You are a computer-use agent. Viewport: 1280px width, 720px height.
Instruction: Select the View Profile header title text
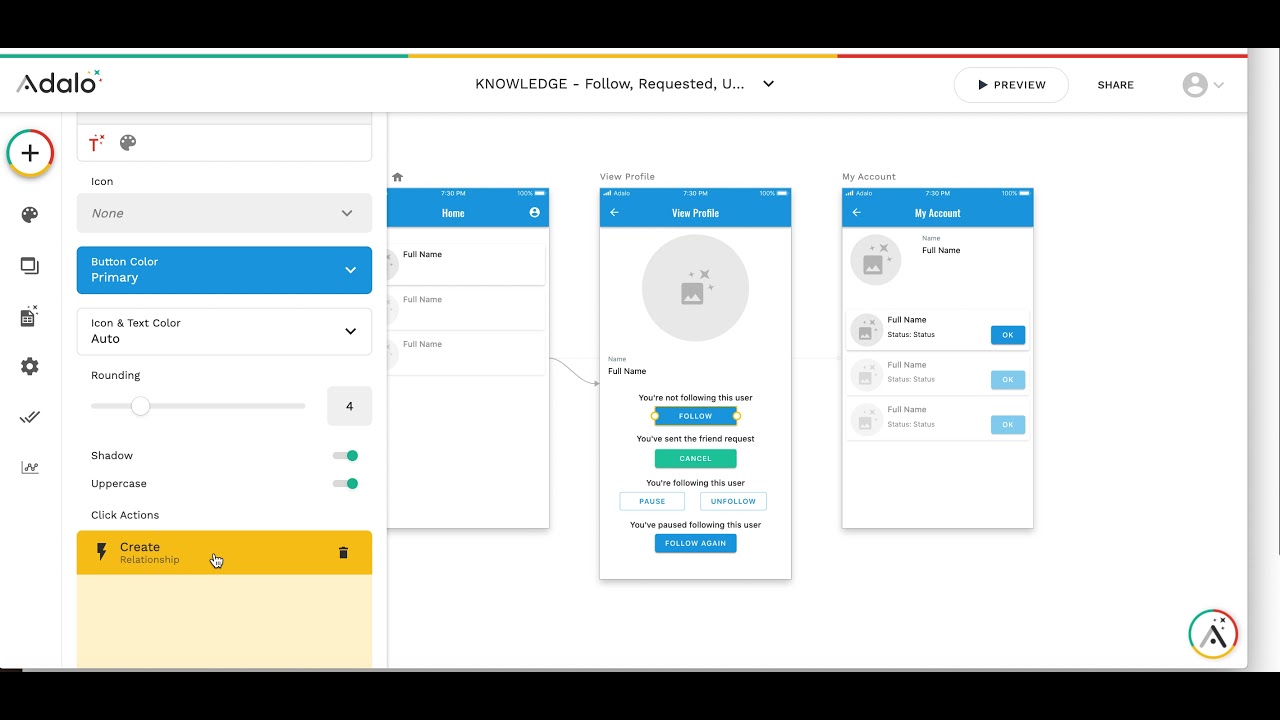695,213
